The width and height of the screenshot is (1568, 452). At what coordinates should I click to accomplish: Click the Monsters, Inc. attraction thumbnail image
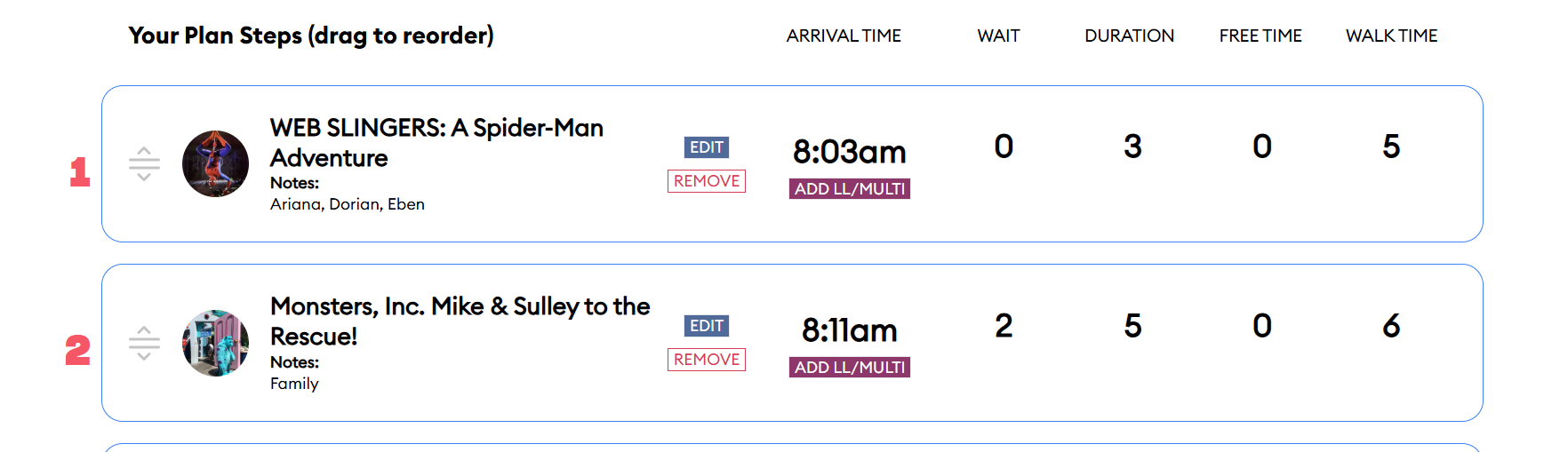click(x=215, y=344)
